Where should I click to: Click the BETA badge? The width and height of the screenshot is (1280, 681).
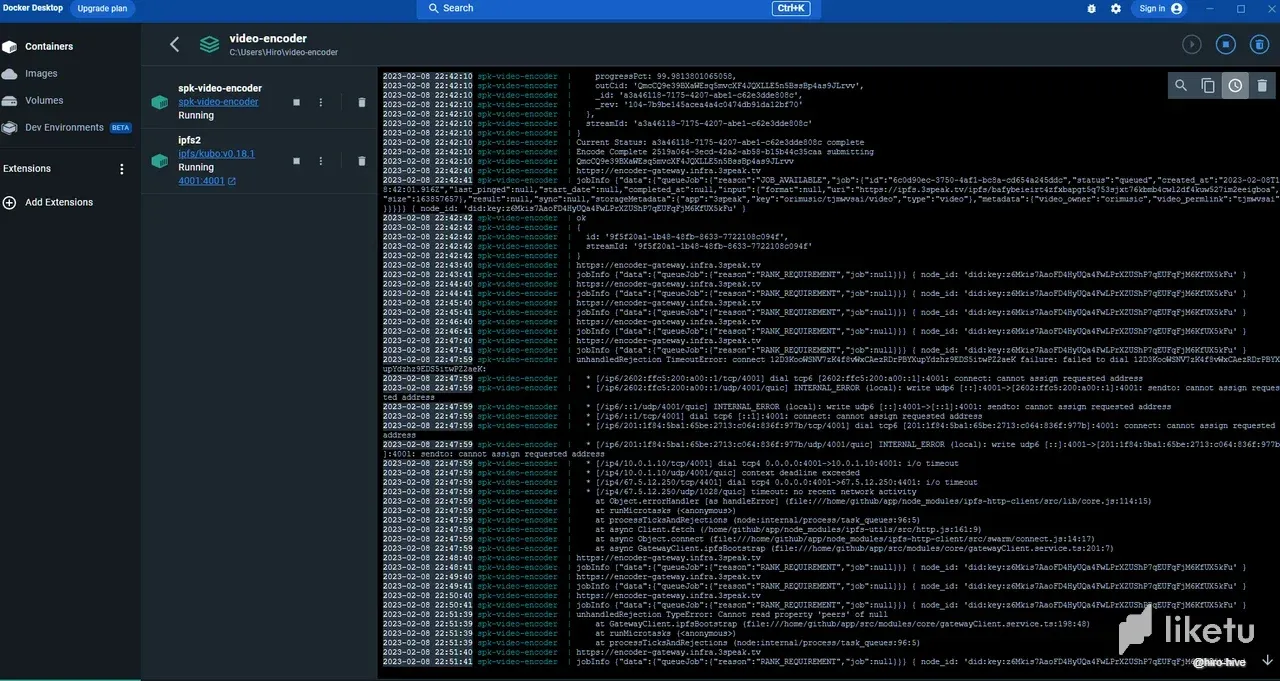(120, 128)
